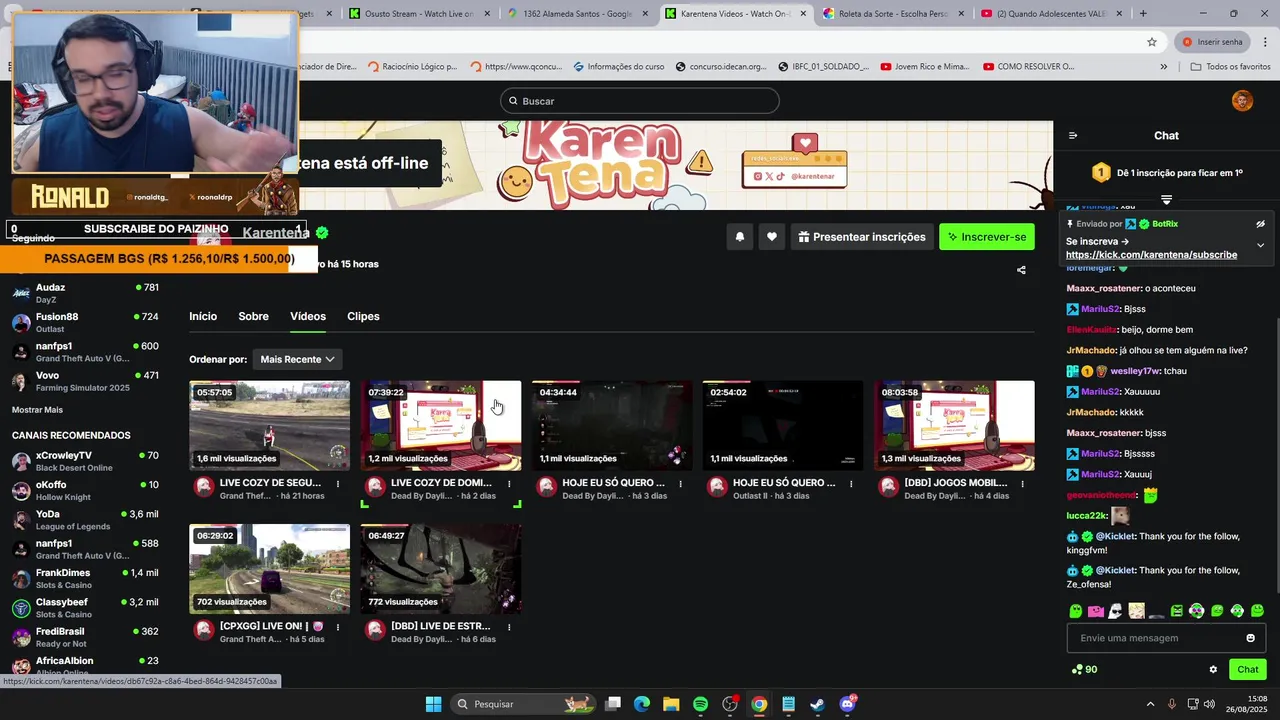
Task: Open the 04:34:44 video thumbnail
Action: click(612, 425)
